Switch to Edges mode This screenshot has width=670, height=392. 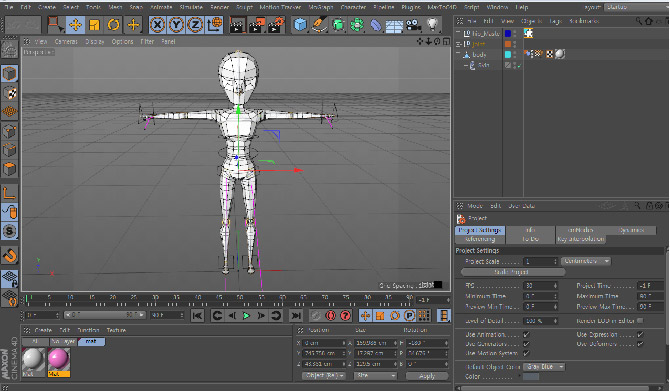9,150
